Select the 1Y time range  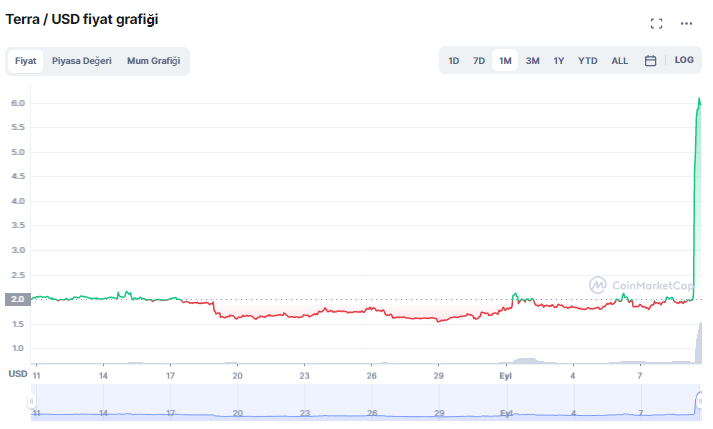[559, 61]
